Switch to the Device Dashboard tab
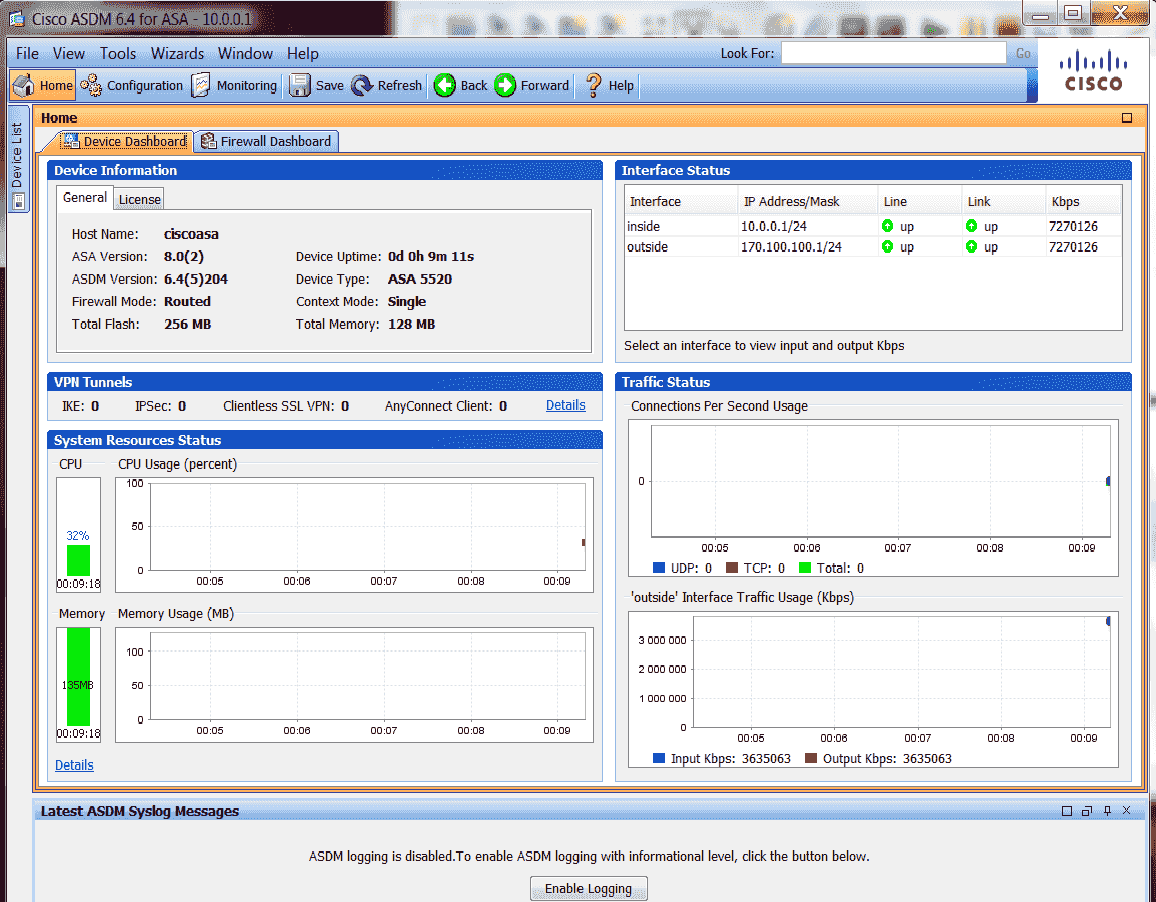1156x902 pixels. 124,141
